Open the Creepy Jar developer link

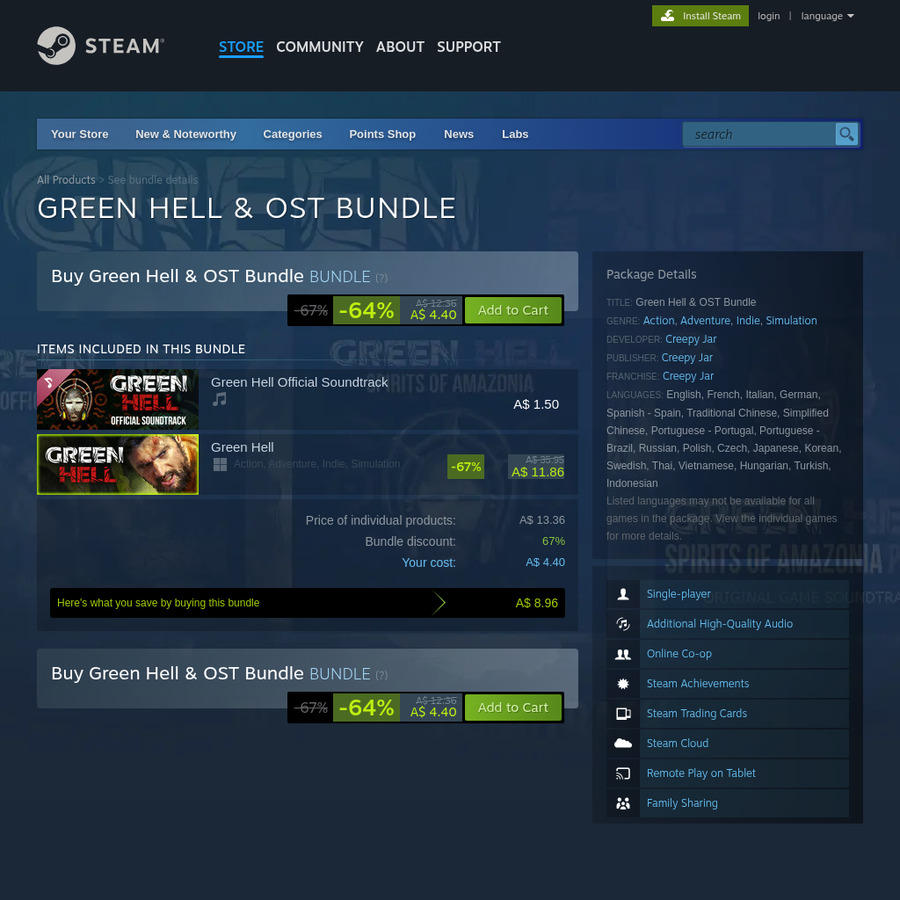click(690, 339)
